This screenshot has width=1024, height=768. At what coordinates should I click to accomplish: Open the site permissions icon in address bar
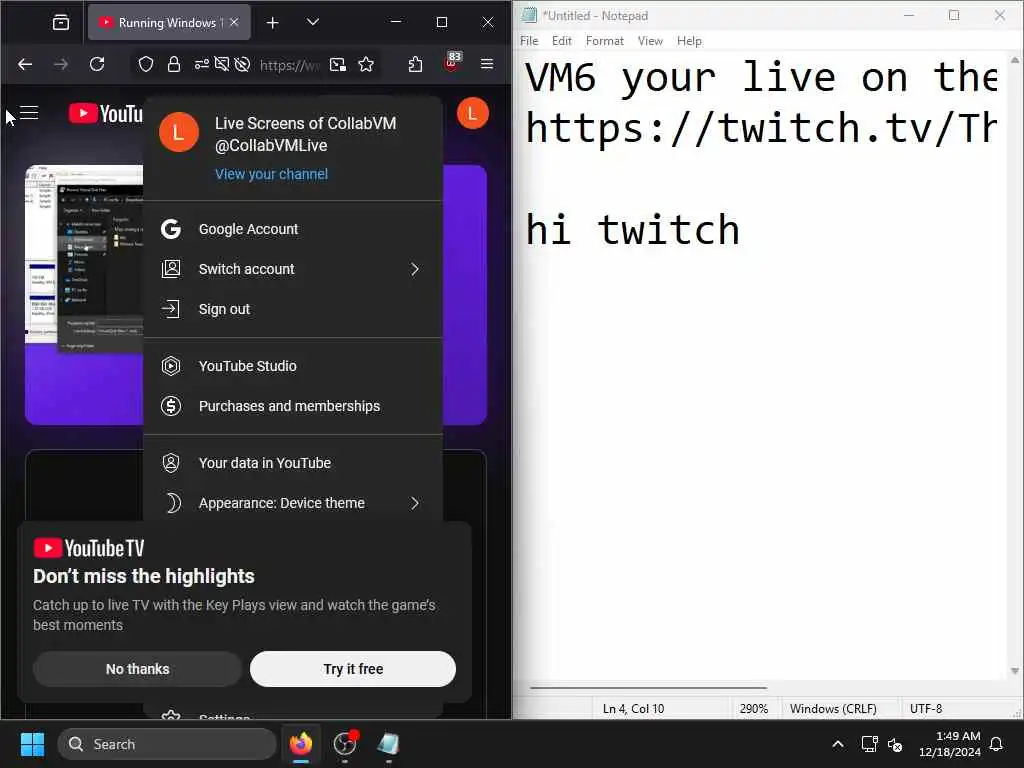[x=202, y=64]
